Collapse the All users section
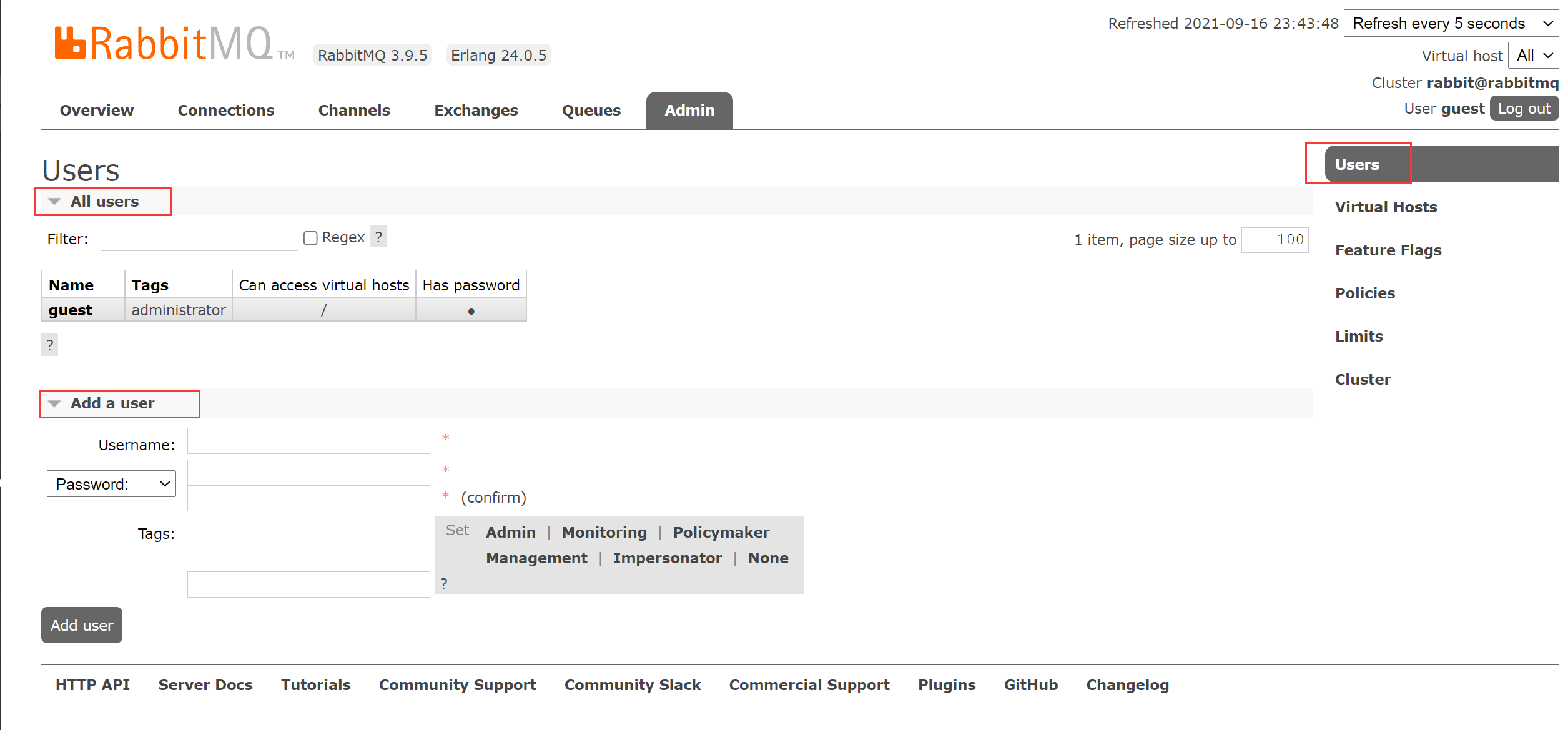Viewport: 1568px width, 730px height. click(x=104, y=202)
